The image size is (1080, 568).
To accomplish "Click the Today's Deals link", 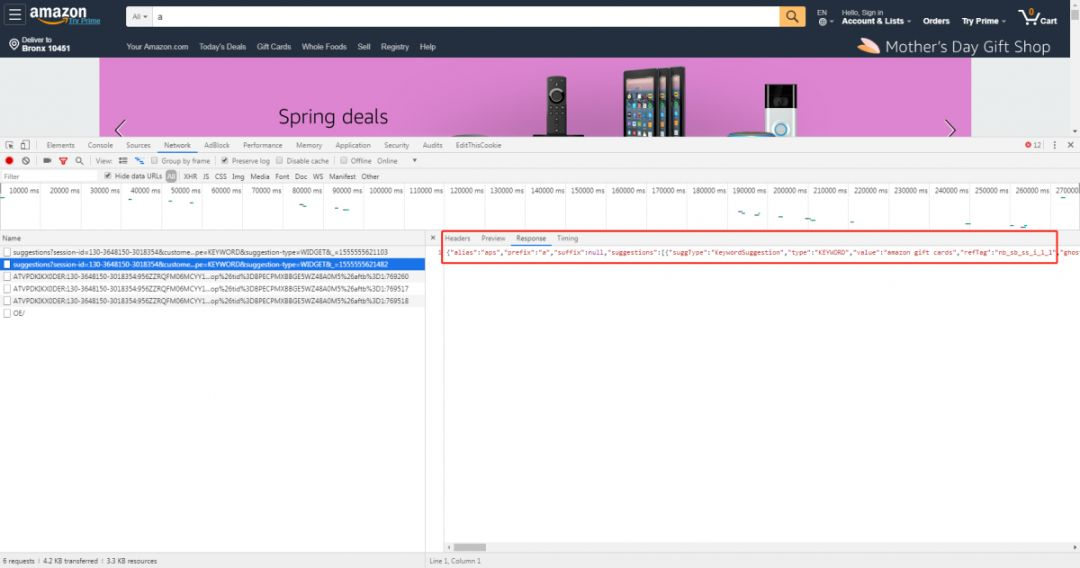I will click(222, 47).
